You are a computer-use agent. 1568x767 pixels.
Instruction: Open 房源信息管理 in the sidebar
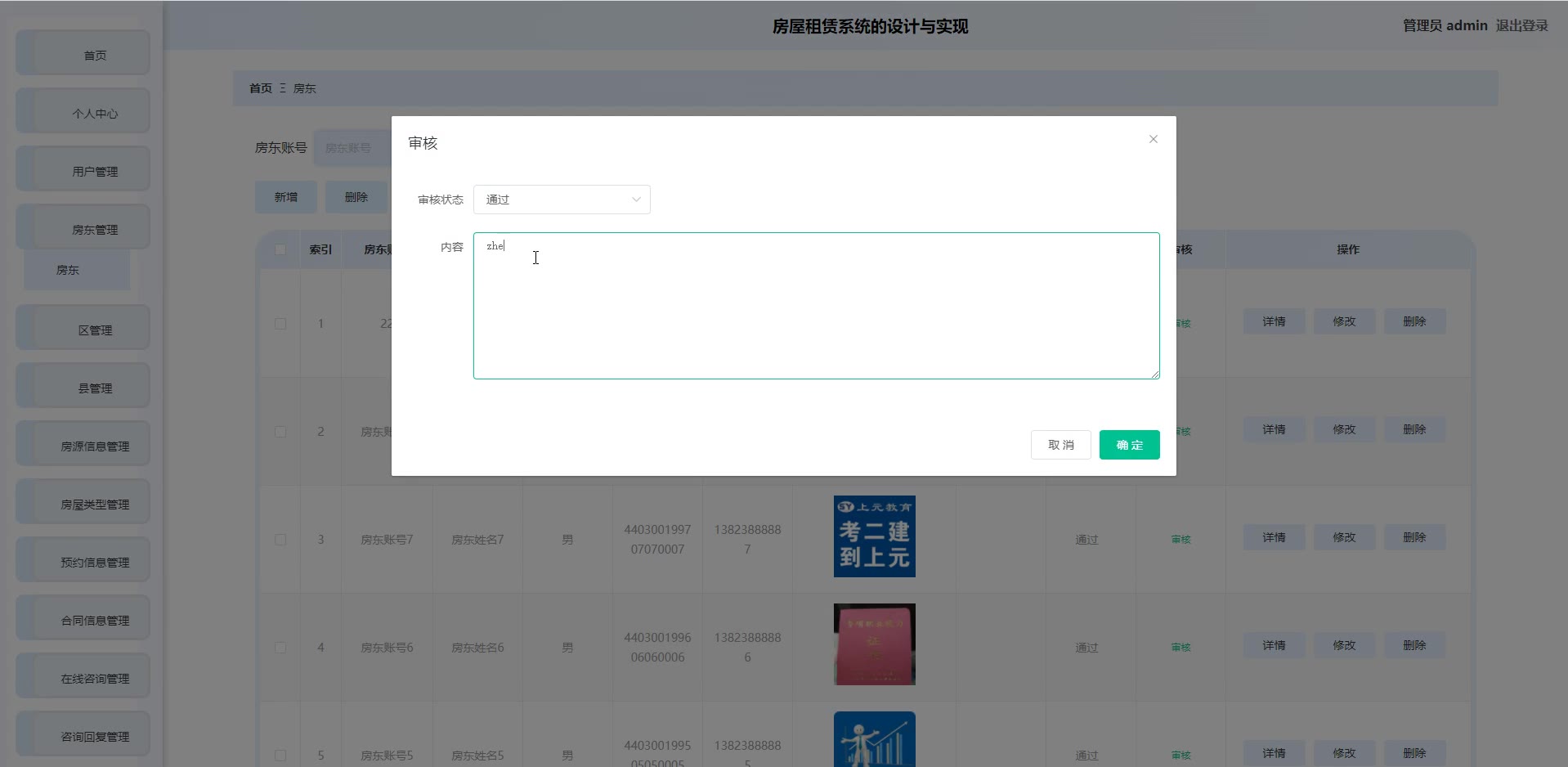(83, 445)
